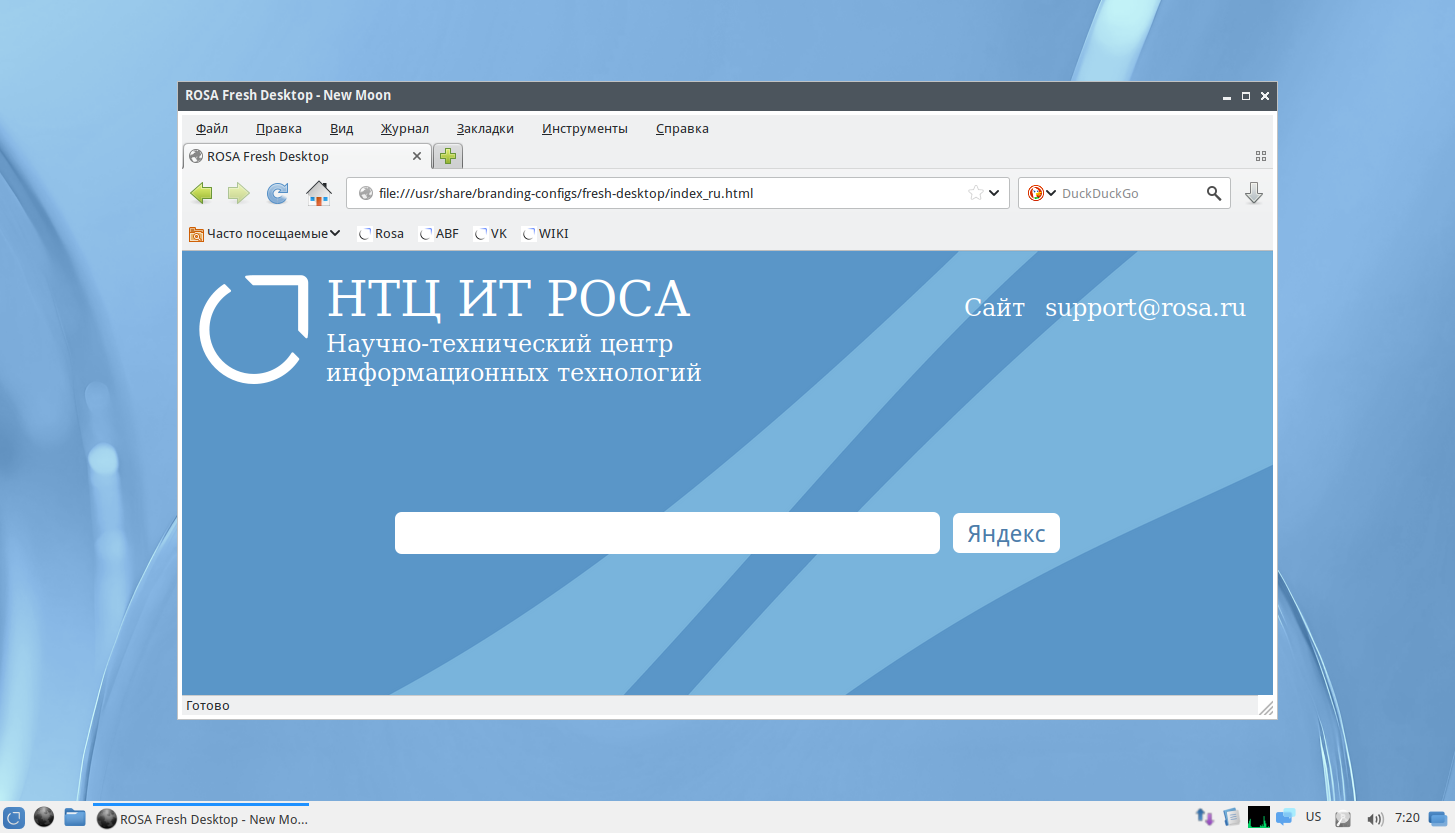Bookmark this page with the star icon
This screenshot has height=833, width=1455.
tap(976, 193)
